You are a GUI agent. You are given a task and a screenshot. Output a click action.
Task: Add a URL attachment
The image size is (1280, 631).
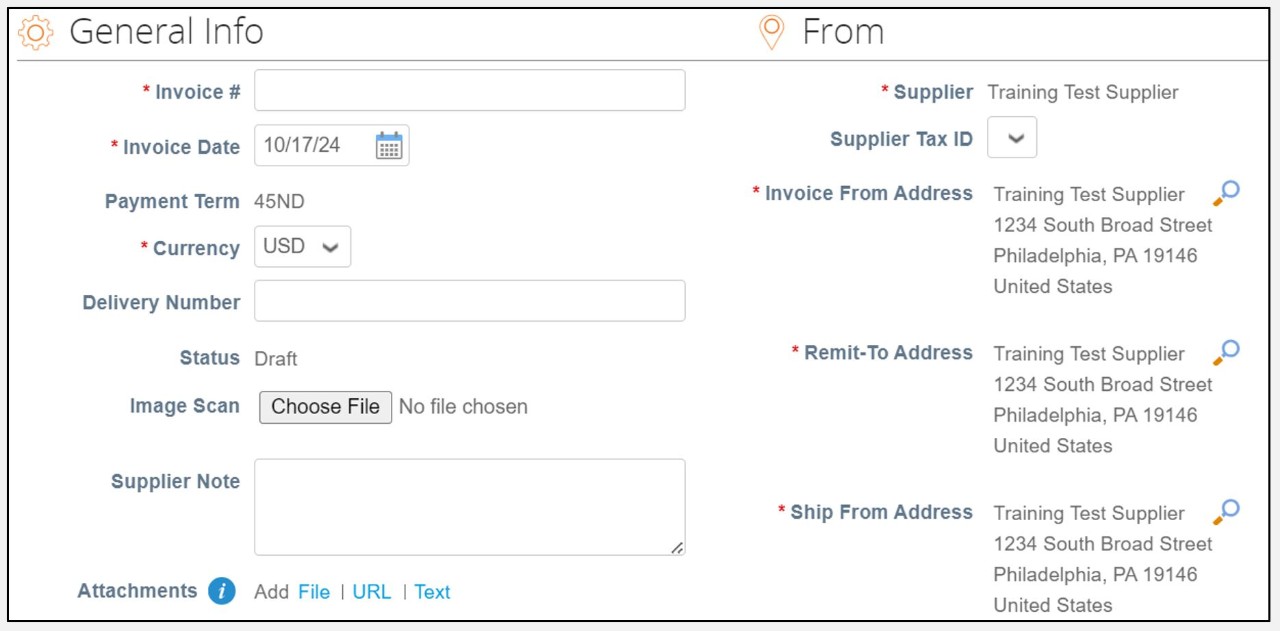(372, 592)
